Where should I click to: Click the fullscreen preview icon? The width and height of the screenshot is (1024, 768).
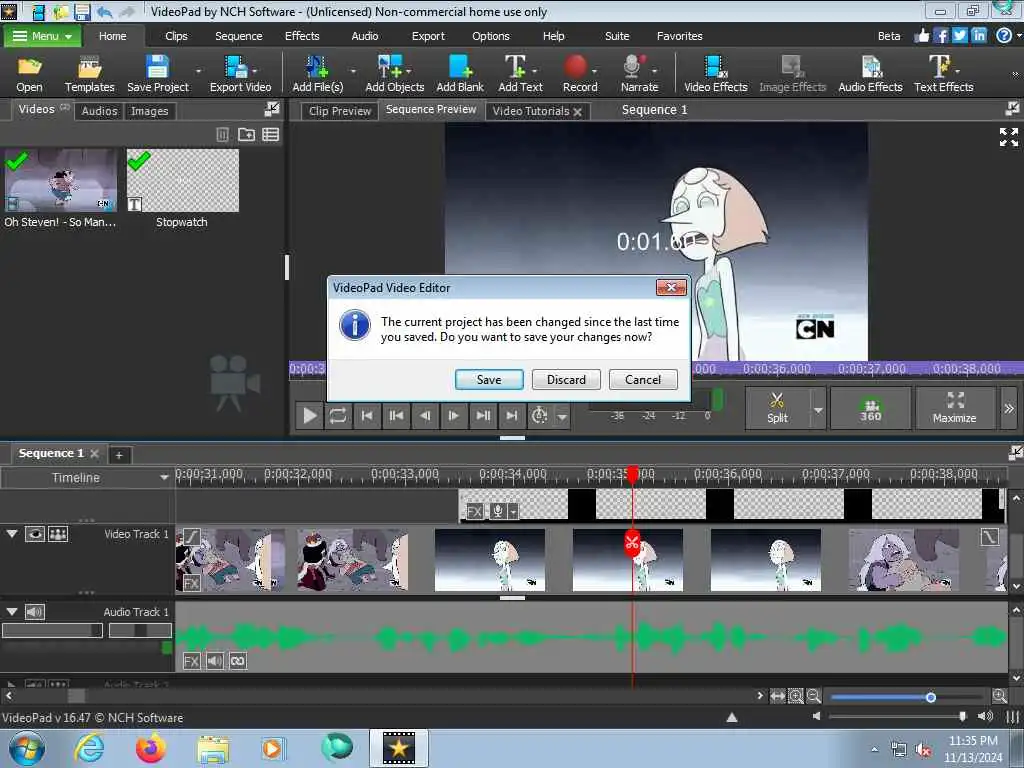[x=1009, y=137]
